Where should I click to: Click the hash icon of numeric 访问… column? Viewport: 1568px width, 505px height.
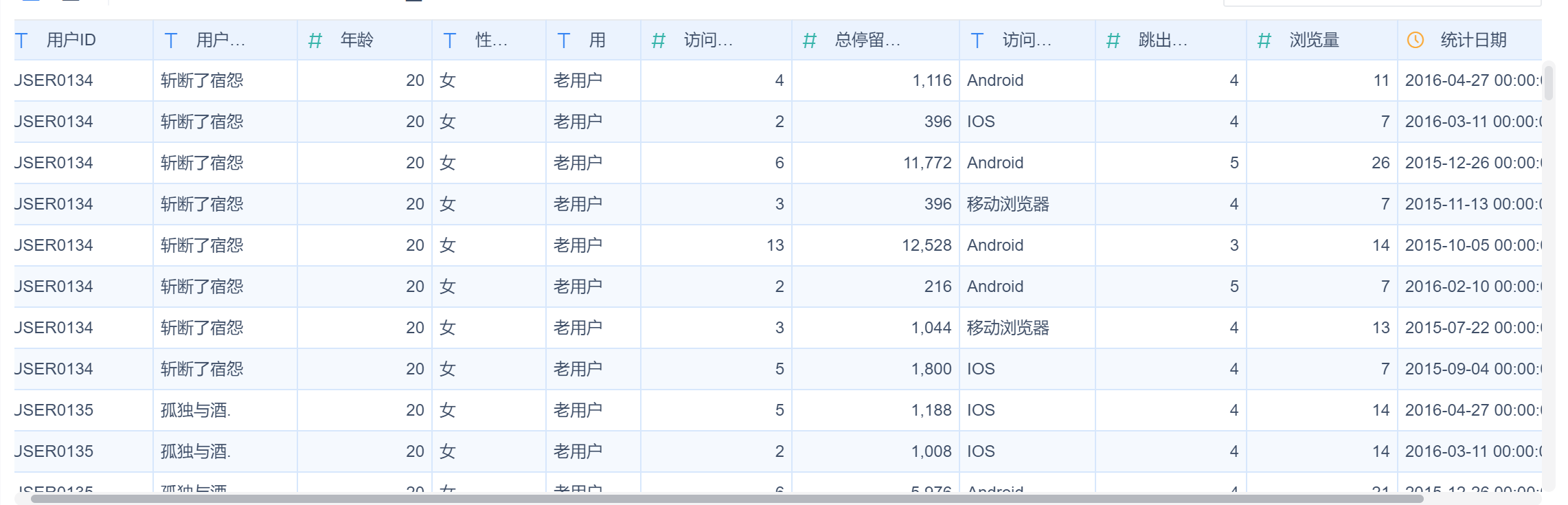tap(659, 41)
